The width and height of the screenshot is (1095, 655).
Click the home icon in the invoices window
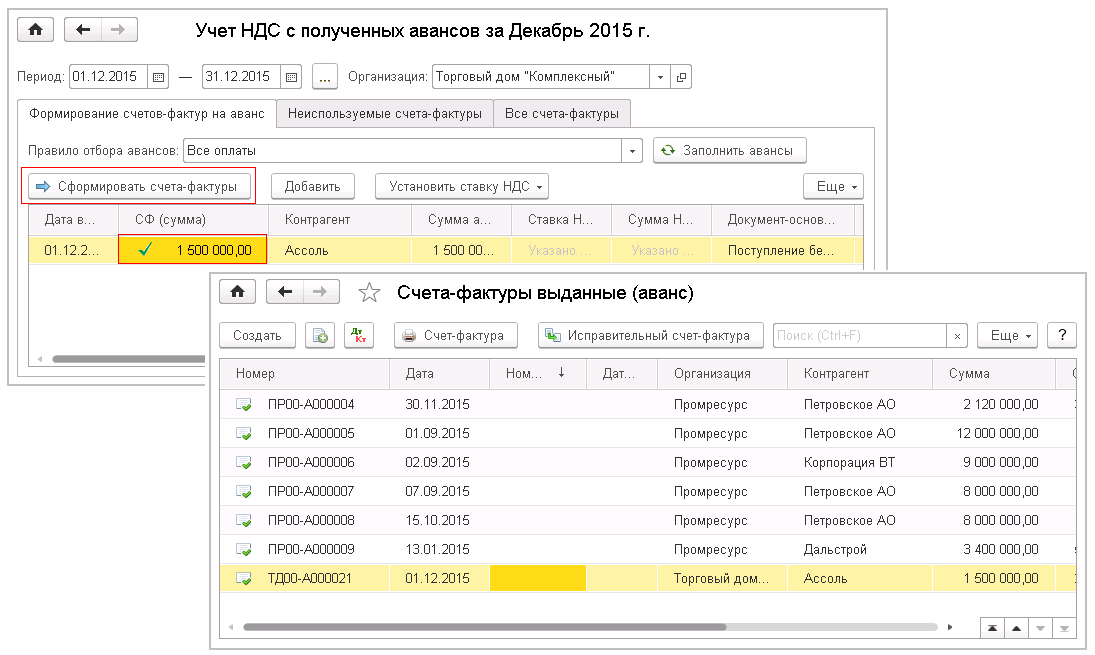coord(237,292)
